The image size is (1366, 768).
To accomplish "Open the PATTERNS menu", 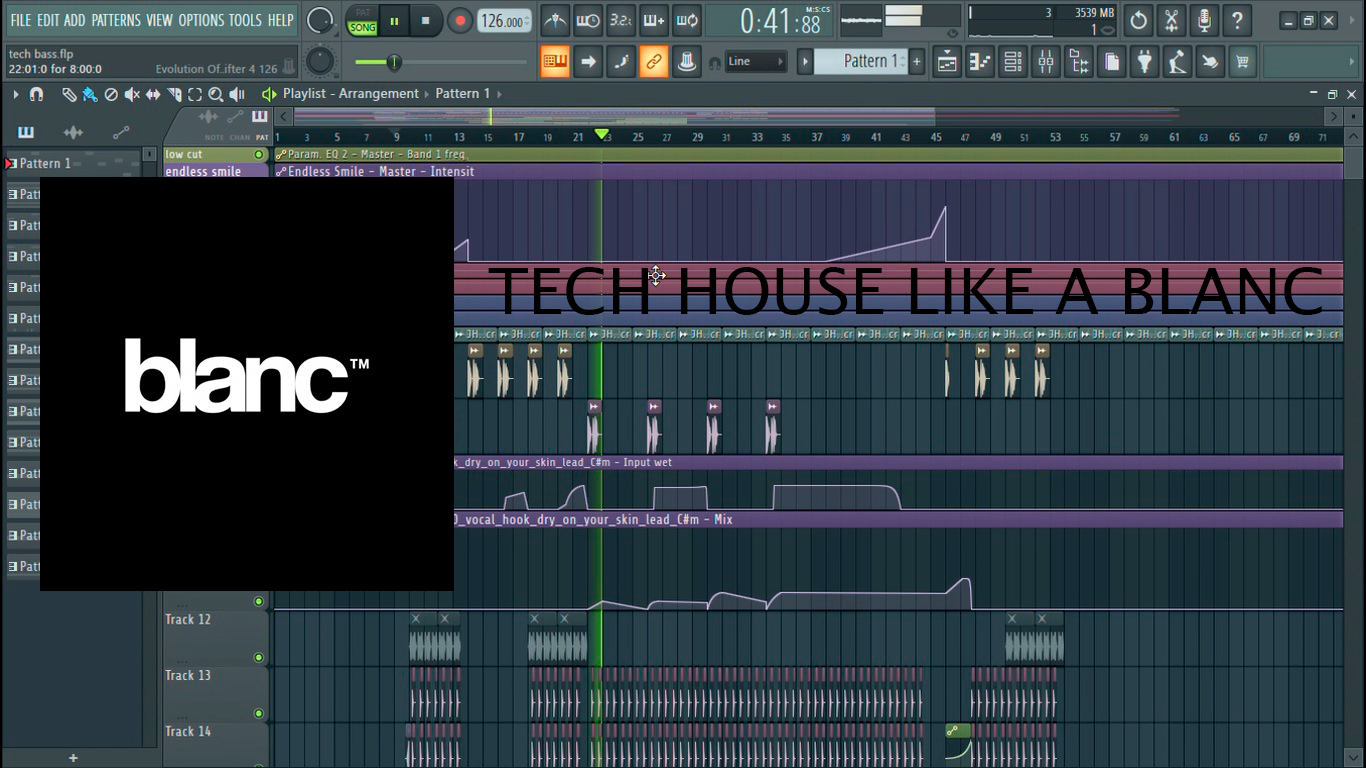I will [116, 20].
